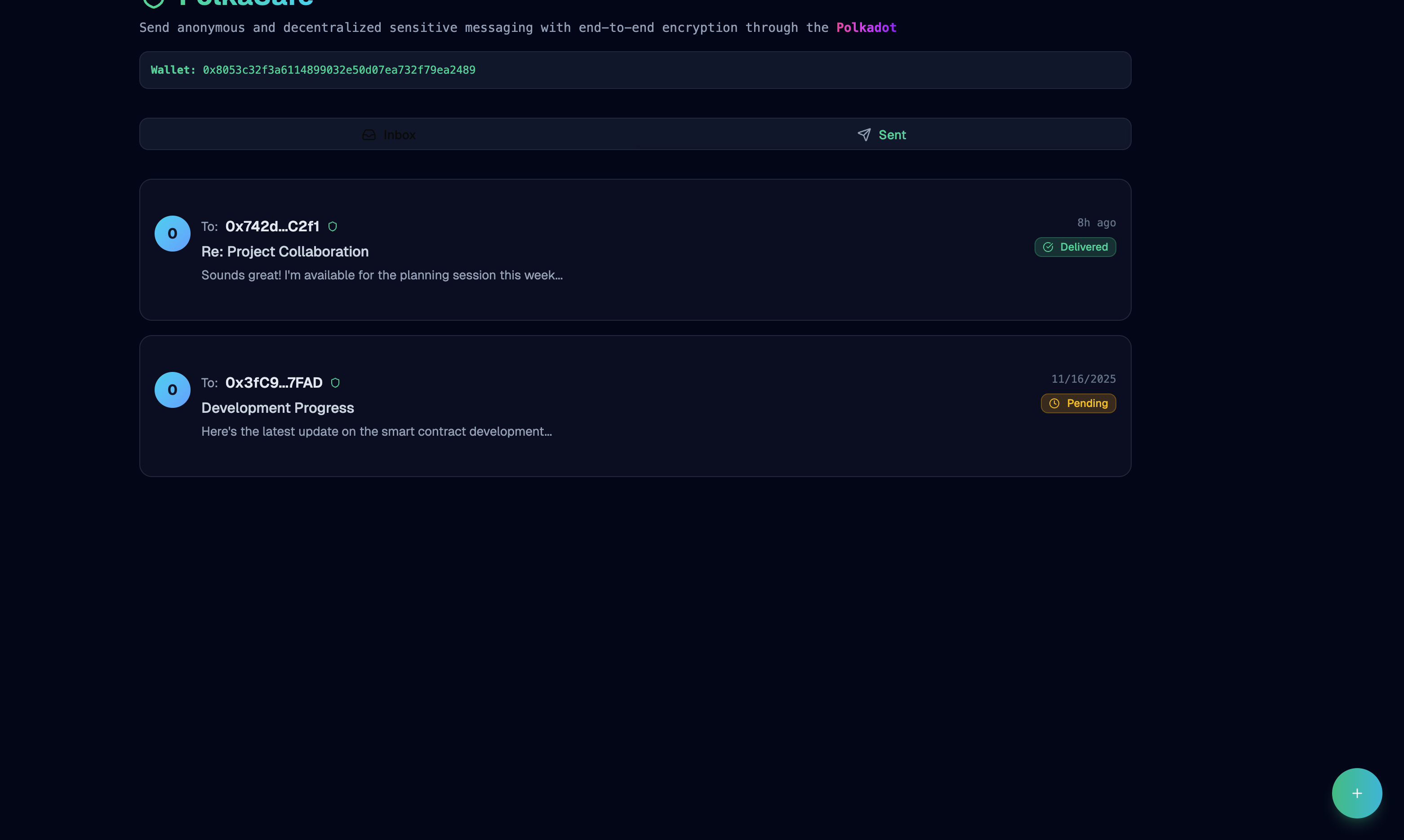Open Re: Project Collaboration message
This screenshot has height=840, width=1404.
[285, 252]
